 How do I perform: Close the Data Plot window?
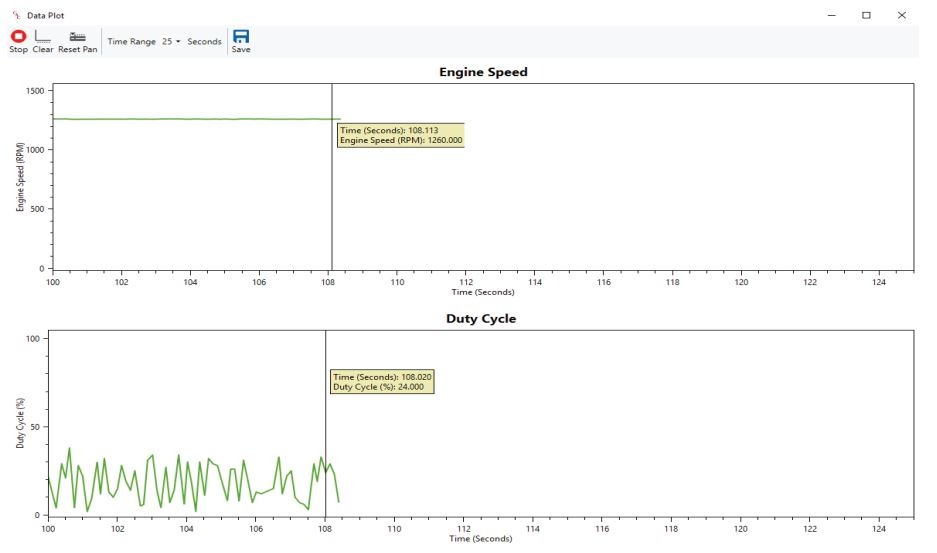pyautogui.click(x=902, y=15)
